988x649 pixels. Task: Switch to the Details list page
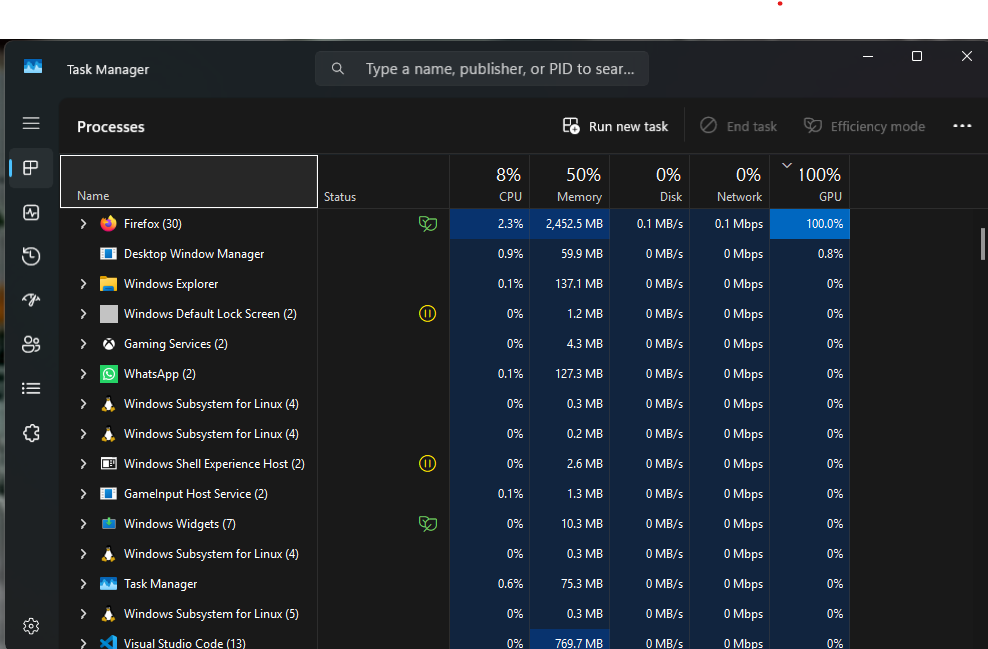(31, 388)
